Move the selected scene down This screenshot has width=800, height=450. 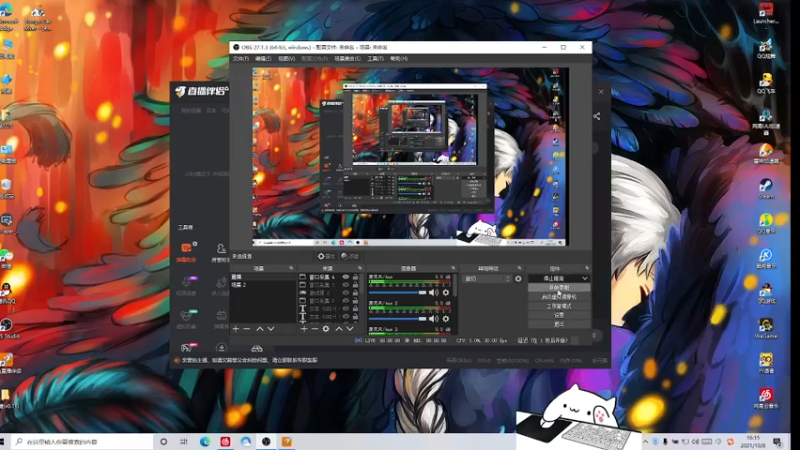click(271, 329)
